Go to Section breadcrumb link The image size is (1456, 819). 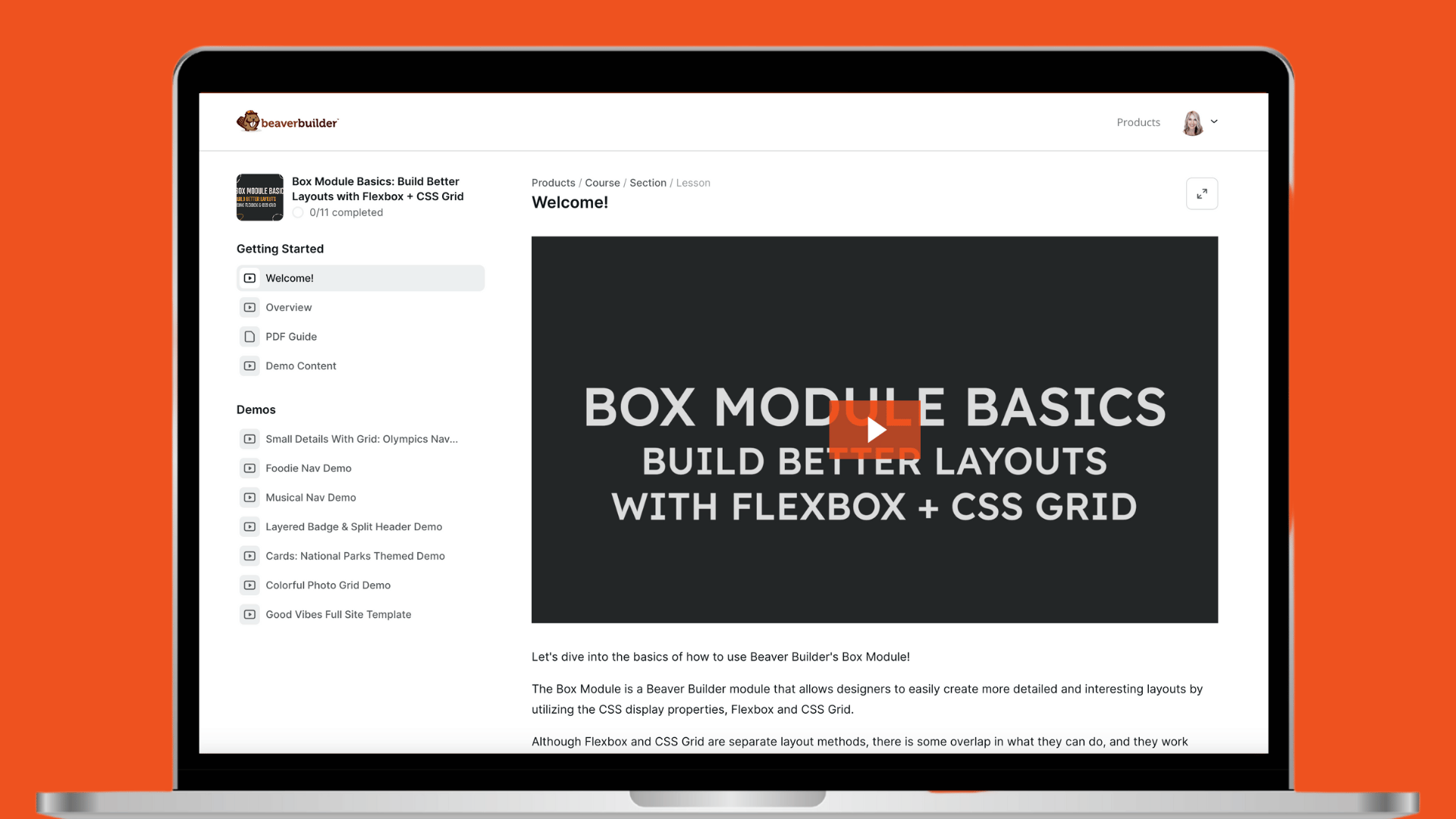click(648, 183)
